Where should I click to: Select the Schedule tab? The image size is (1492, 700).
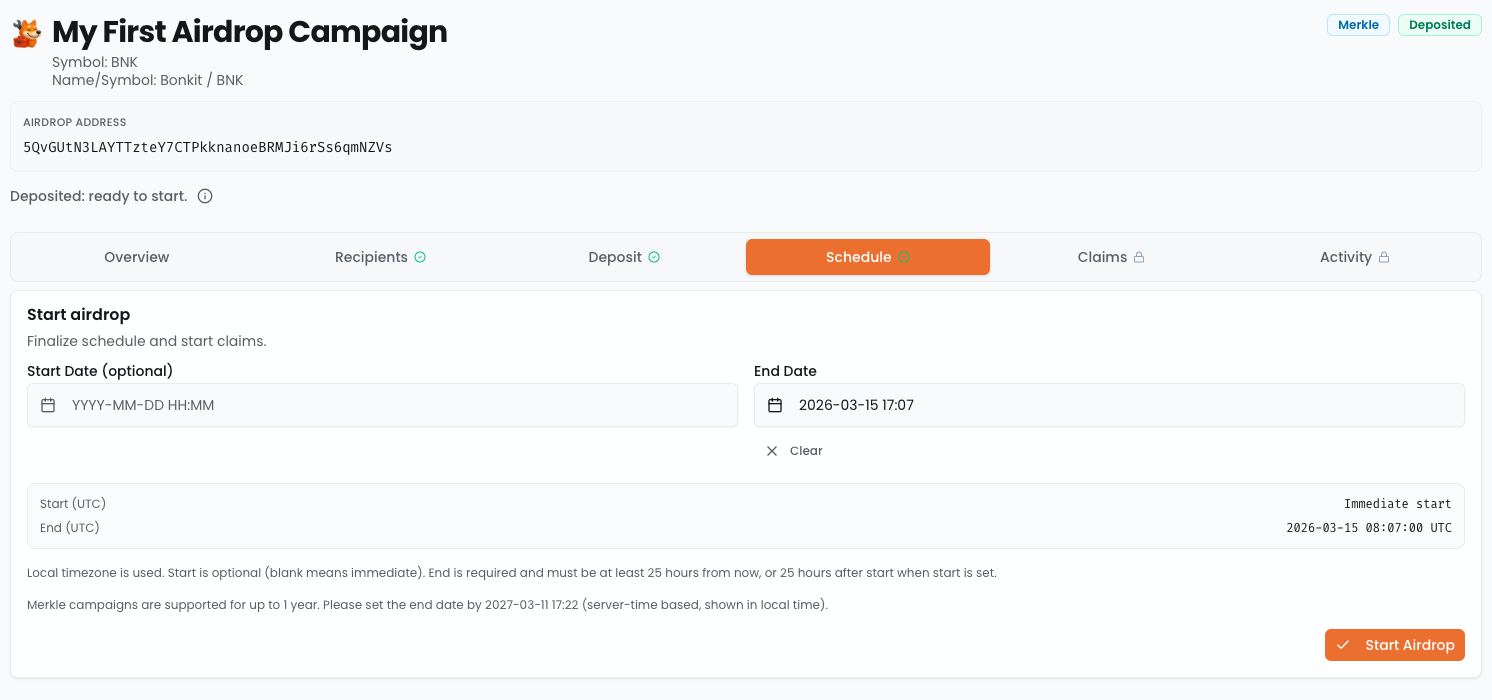coord(858,257)
